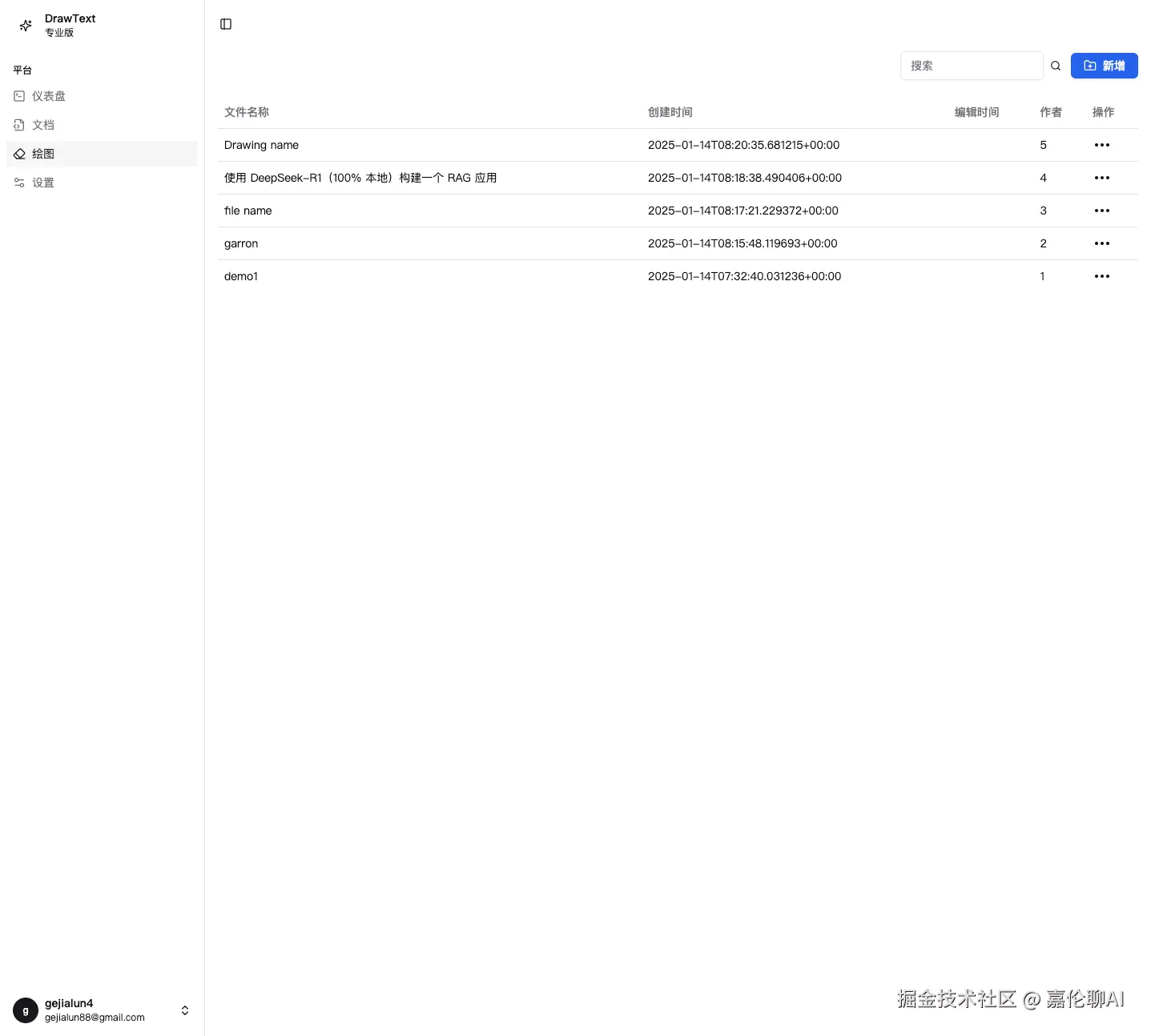Open the file name row in the table
Screen dimensions: 1151x1036
[x=248, y=210]
